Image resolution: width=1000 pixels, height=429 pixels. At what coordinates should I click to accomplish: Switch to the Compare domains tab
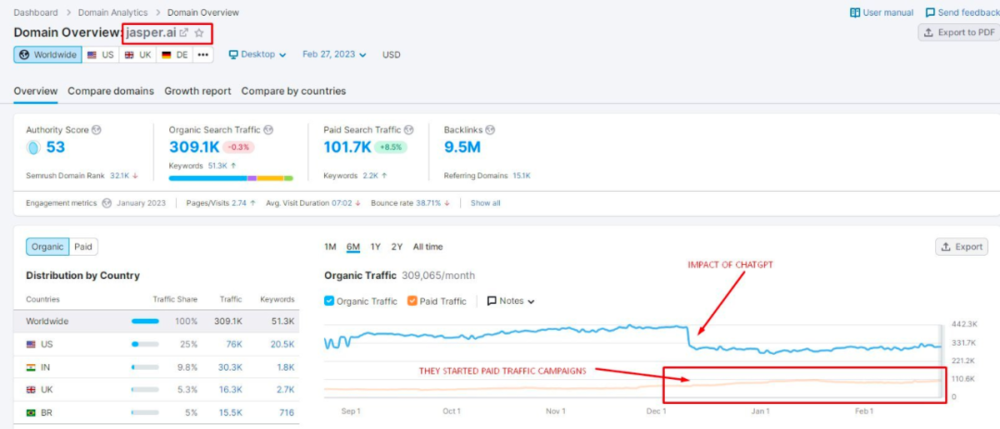111,91
